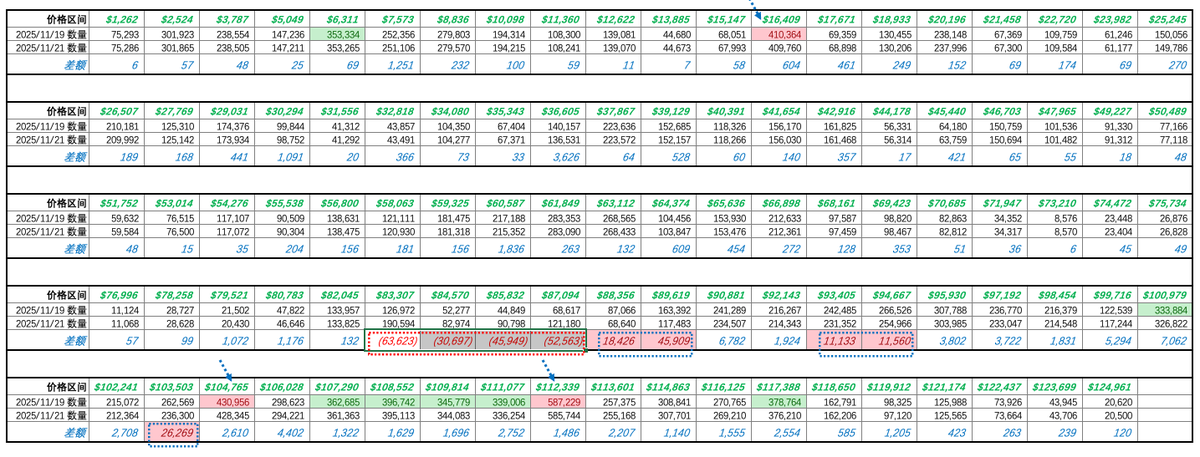Click the red highlighted cell 587,229
The height and width of the screenshot is (457, 1200).
557,401
